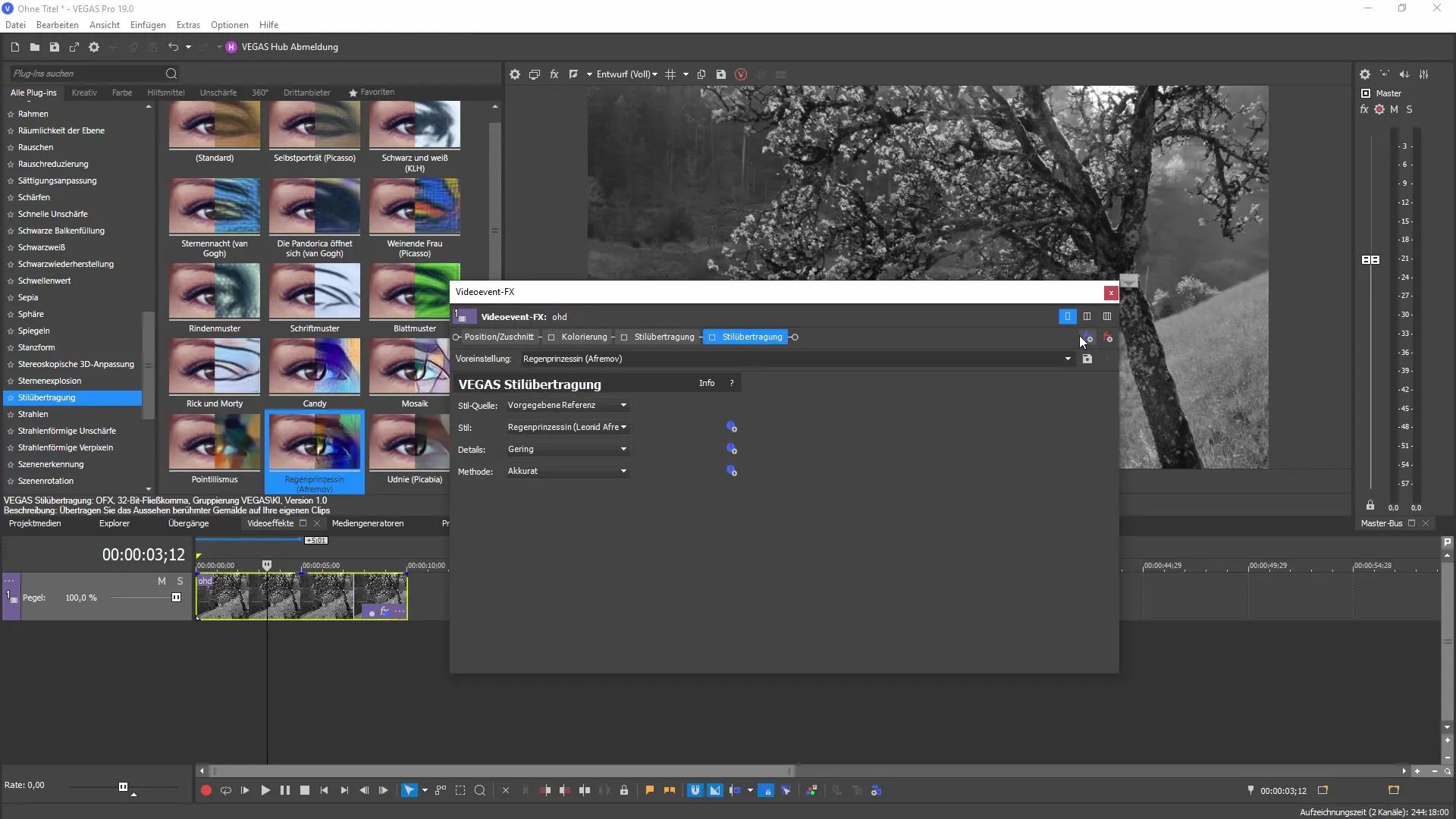The height and width of the screenshot is (819, 1456).
Task: Choose the Candy style preset thumbnail
Action: [x=315, y=366]
